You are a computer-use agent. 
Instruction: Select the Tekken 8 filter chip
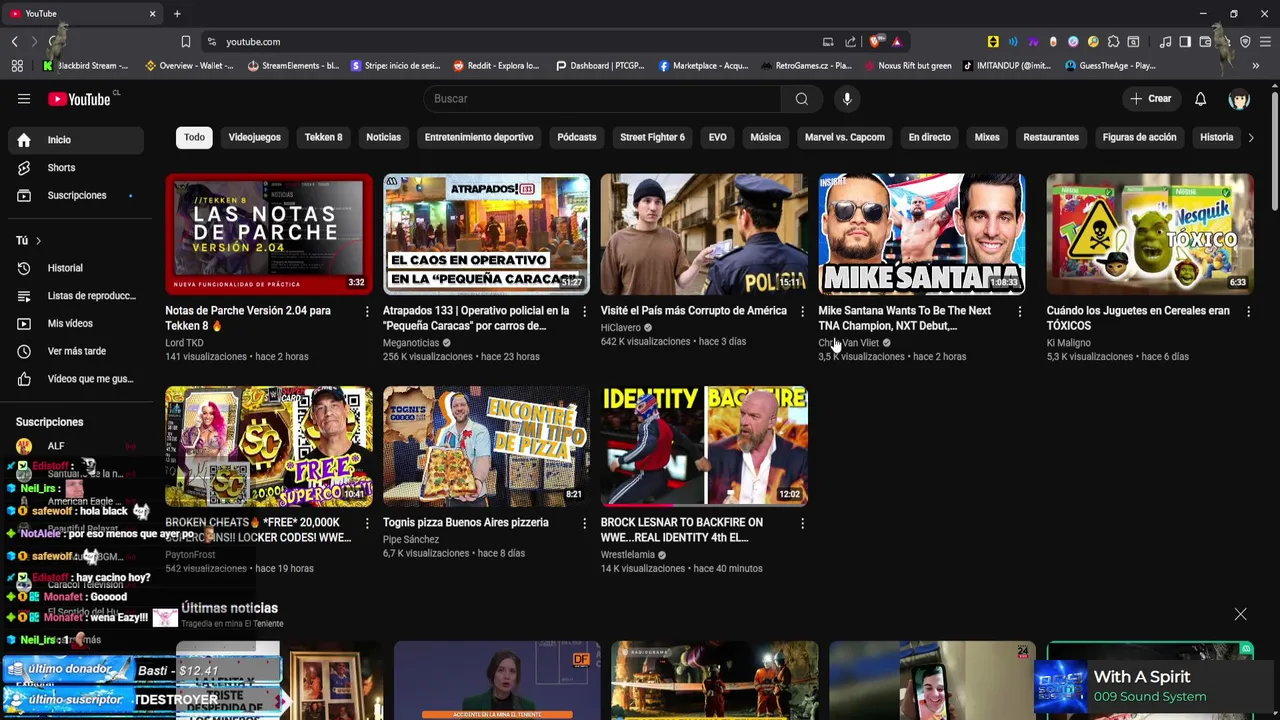tap(323, 138)
